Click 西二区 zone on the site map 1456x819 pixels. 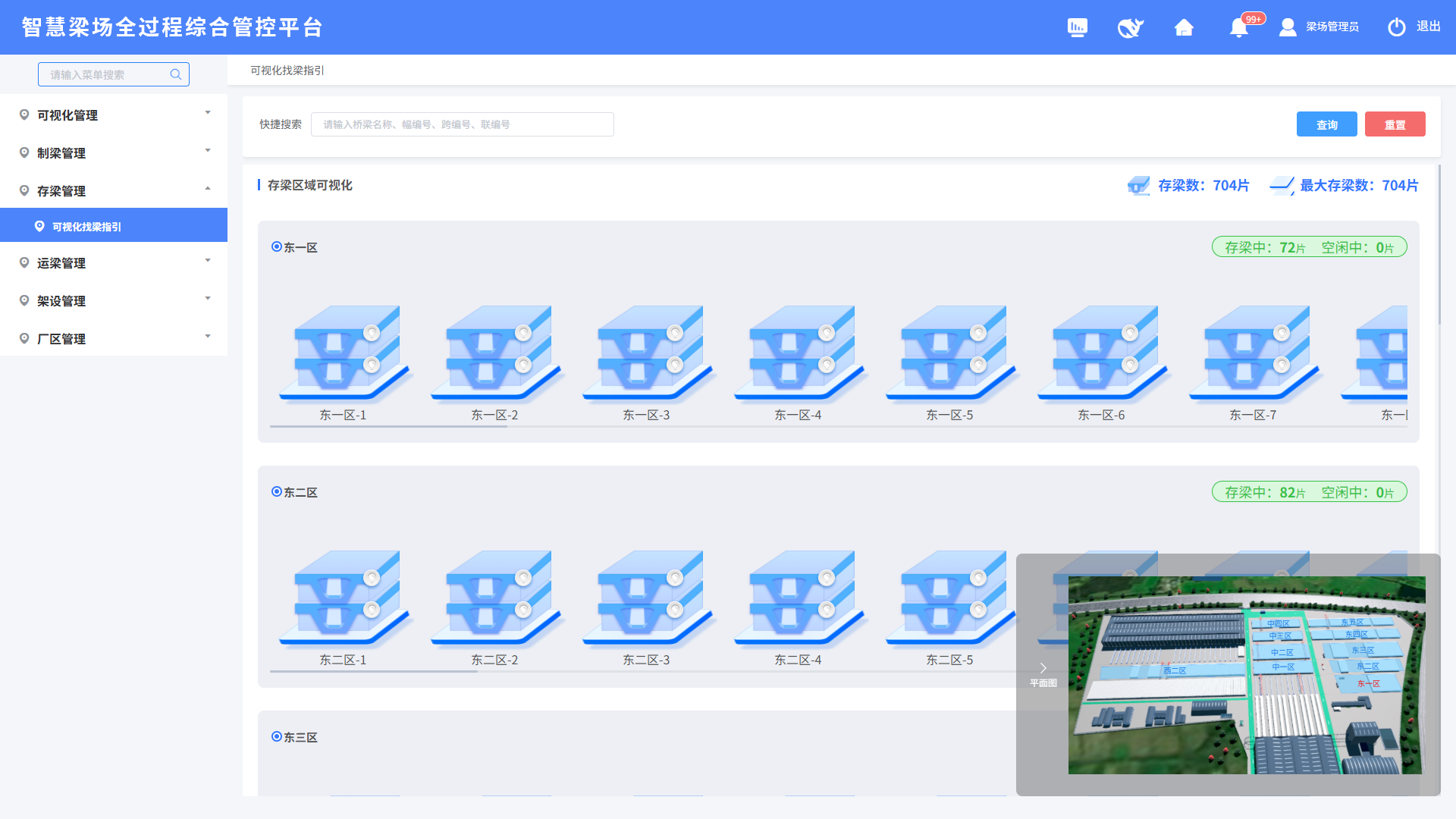click(1175, 671)
